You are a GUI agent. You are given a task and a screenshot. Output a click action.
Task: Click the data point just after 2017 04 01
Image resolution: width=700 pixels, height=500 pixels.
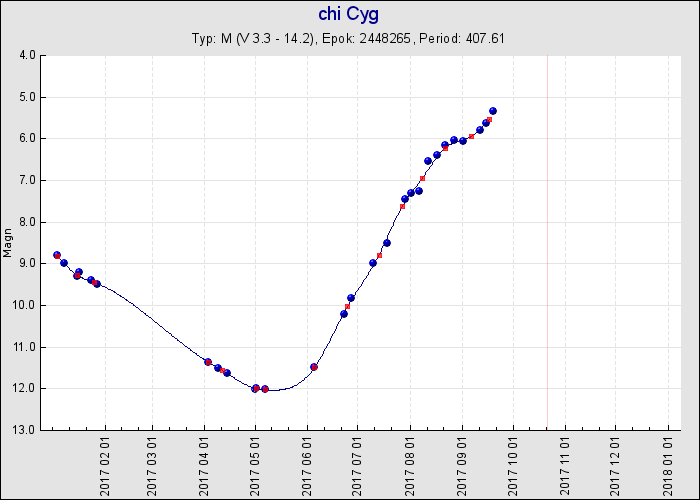point(208,361)
